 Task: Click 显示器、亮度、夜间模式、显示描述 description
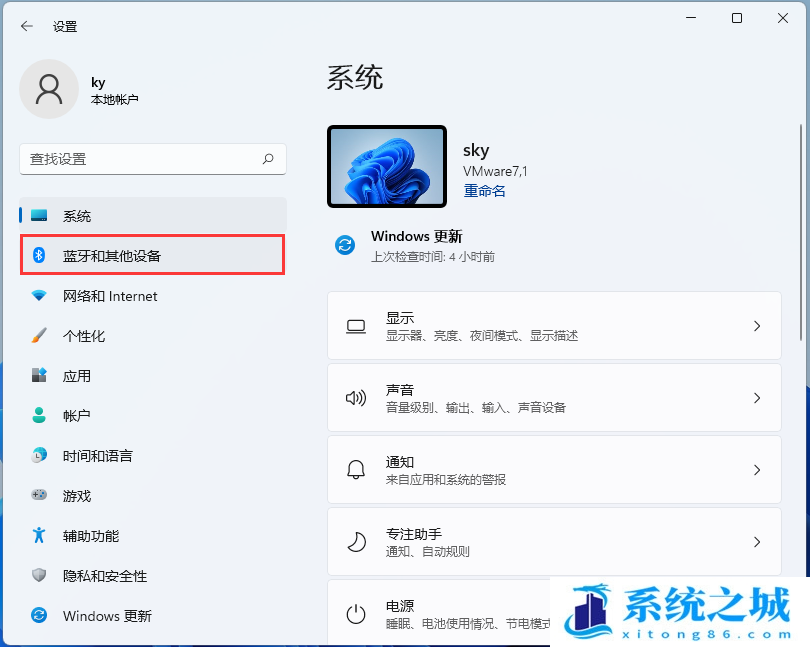[x=481, y=336]
